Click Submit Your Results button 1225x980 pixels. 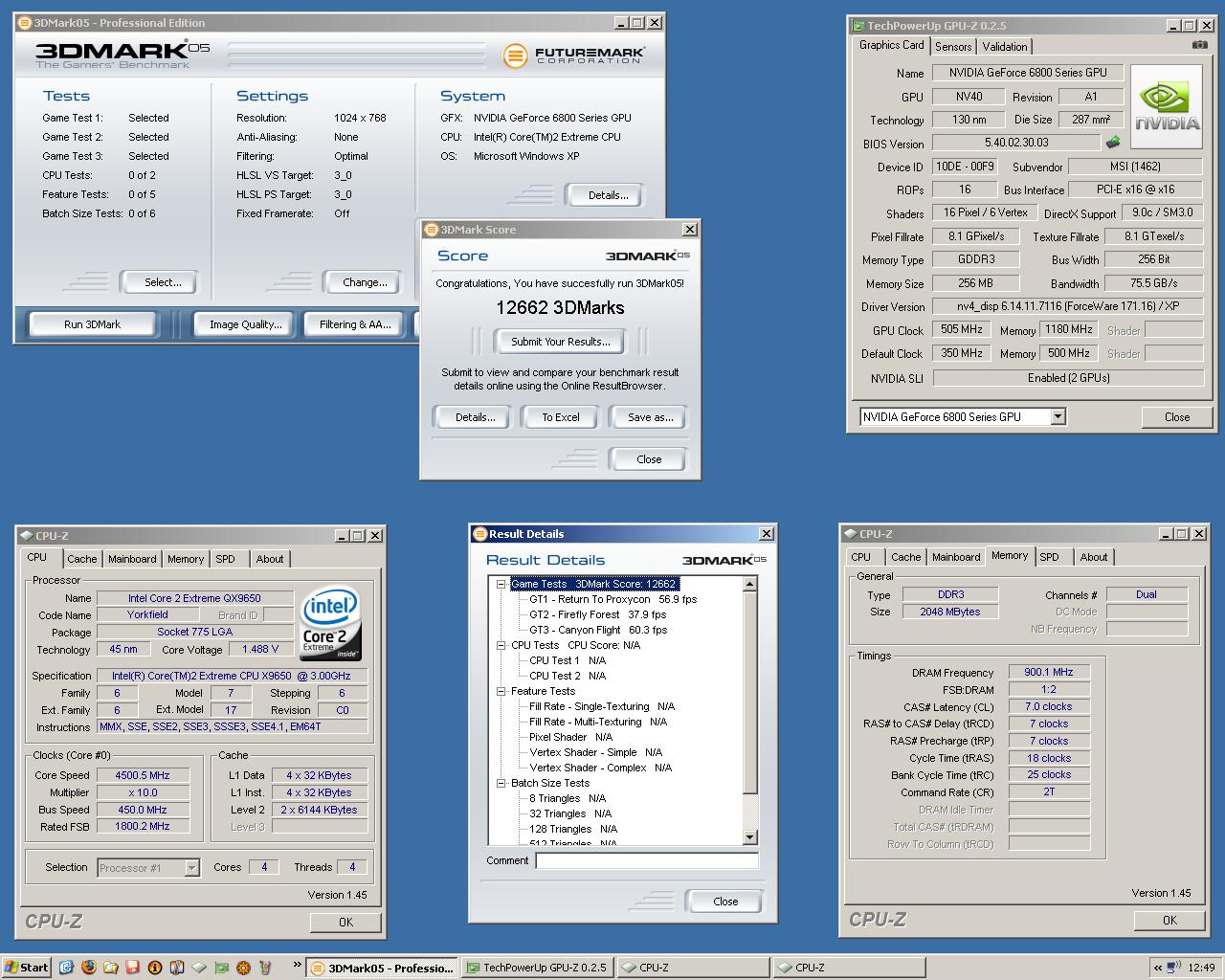(x=560, y=342)
